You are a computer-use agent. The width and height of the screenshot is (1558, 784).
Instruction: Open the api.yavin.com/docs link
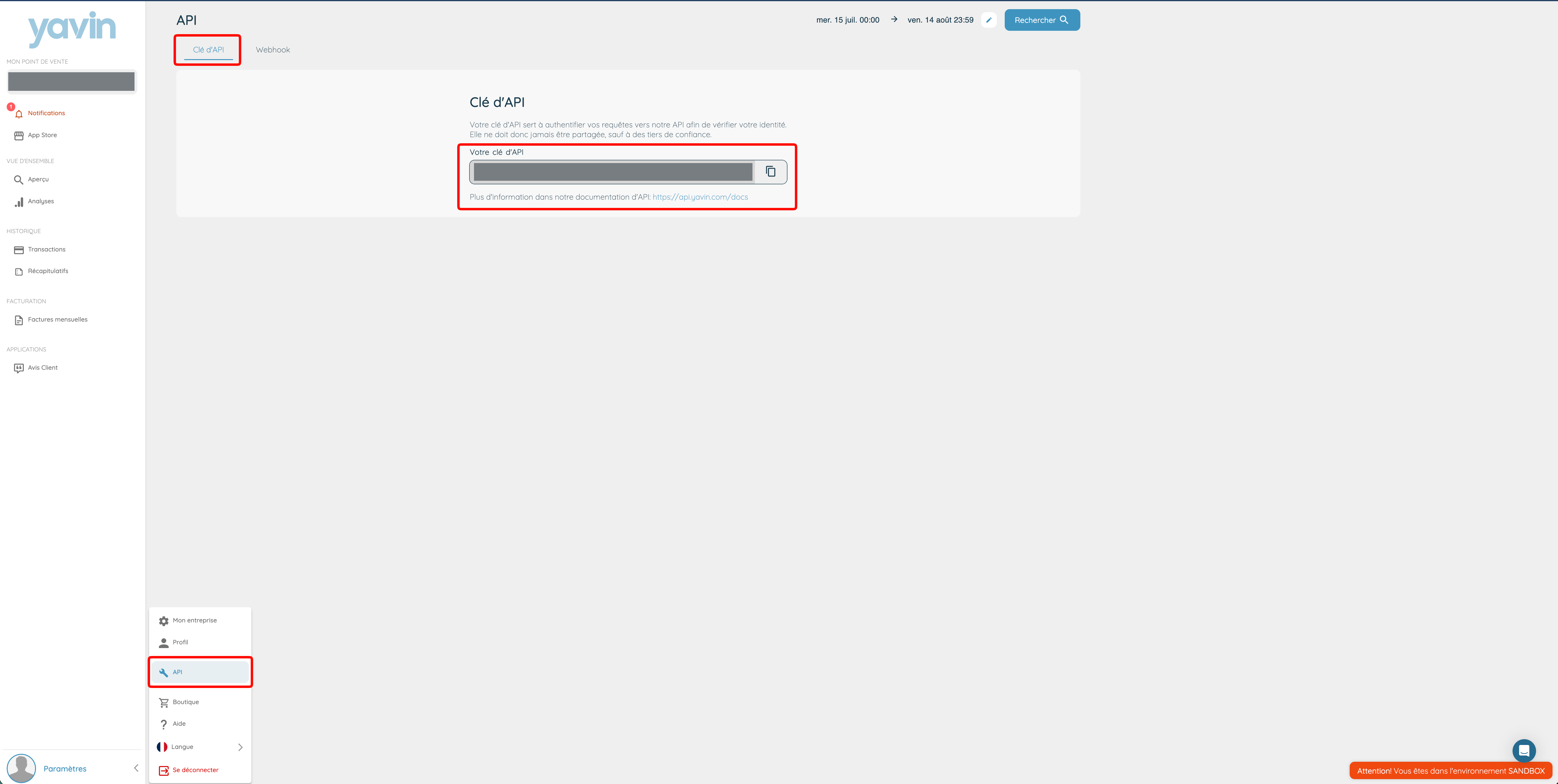(x=700, y=197)
